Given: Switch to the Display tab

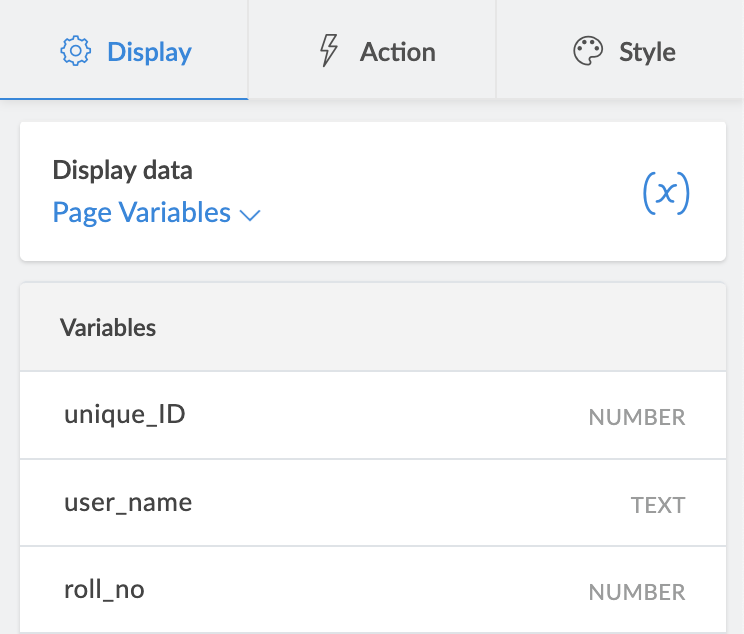Looking at the screenshot, I should [x=124, y=51].
